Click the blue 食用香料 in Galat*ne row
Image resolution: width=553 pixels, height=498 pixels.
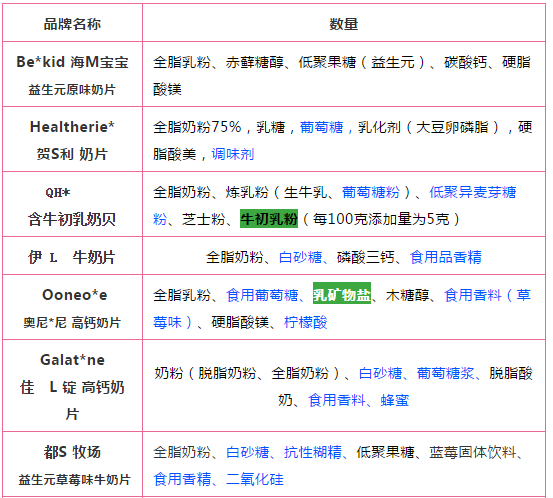pos(337,400)
